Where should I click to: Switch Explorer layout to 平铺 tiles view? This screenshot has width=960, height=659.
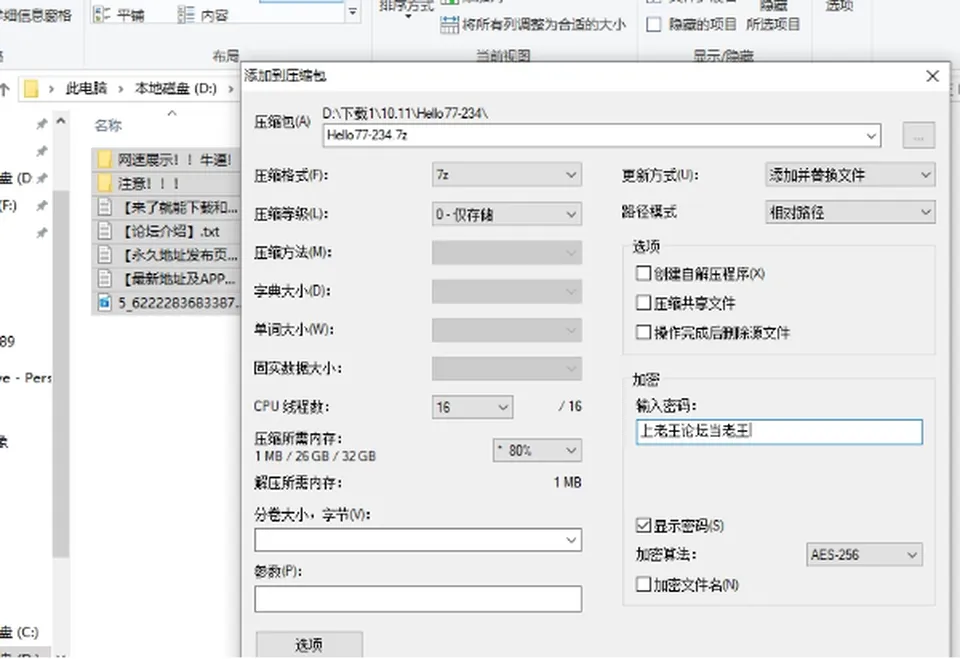click(119, 14)
